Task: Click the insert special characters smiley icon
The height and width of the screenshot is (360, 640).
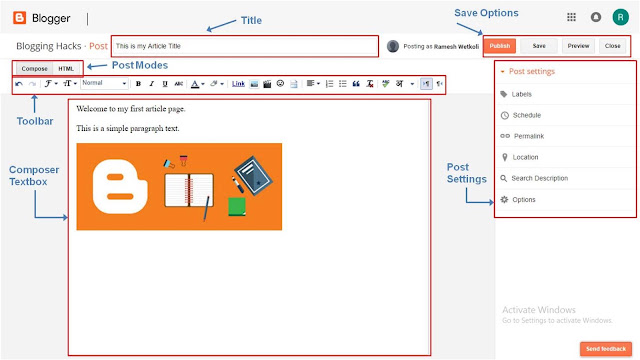Action: pos(280,84)
